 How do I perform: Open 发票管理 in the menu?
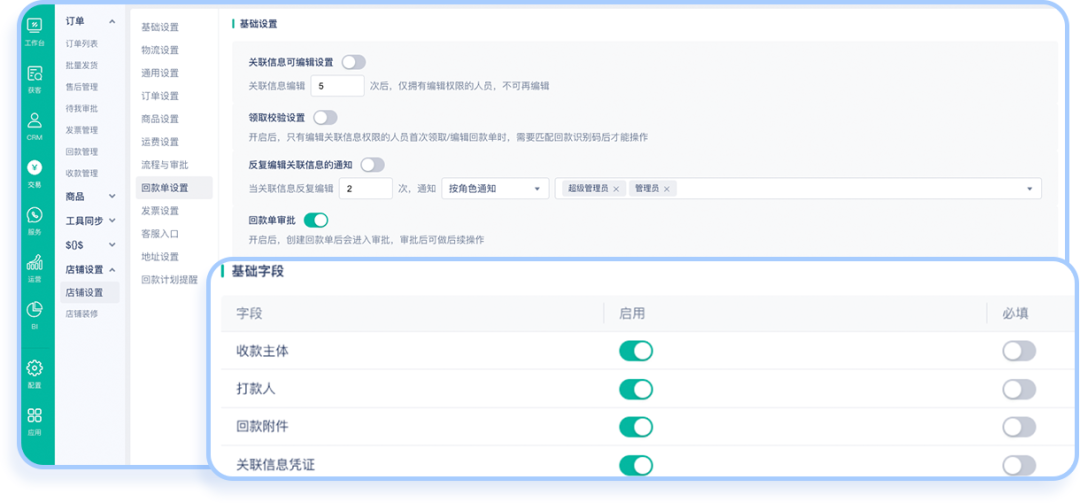(x=81, y=130)
